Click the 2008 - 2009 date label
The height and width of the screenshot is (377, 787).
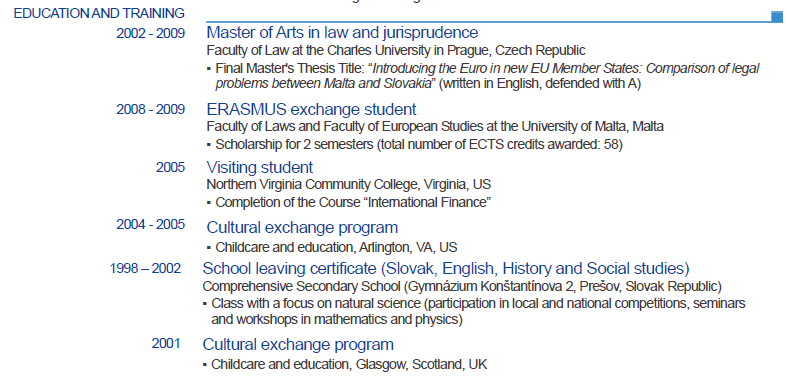(x=151, y=109)
